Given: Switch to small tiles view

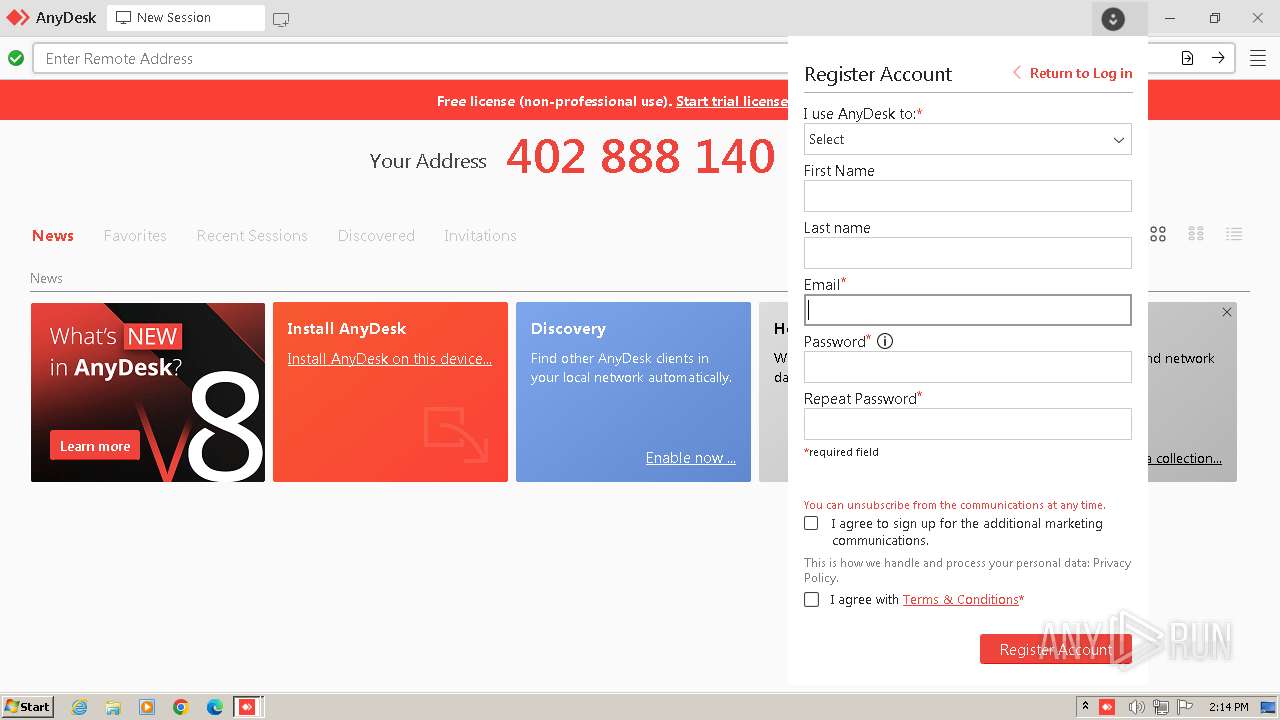Looking at the screenshot, I should pos(1196,234).
